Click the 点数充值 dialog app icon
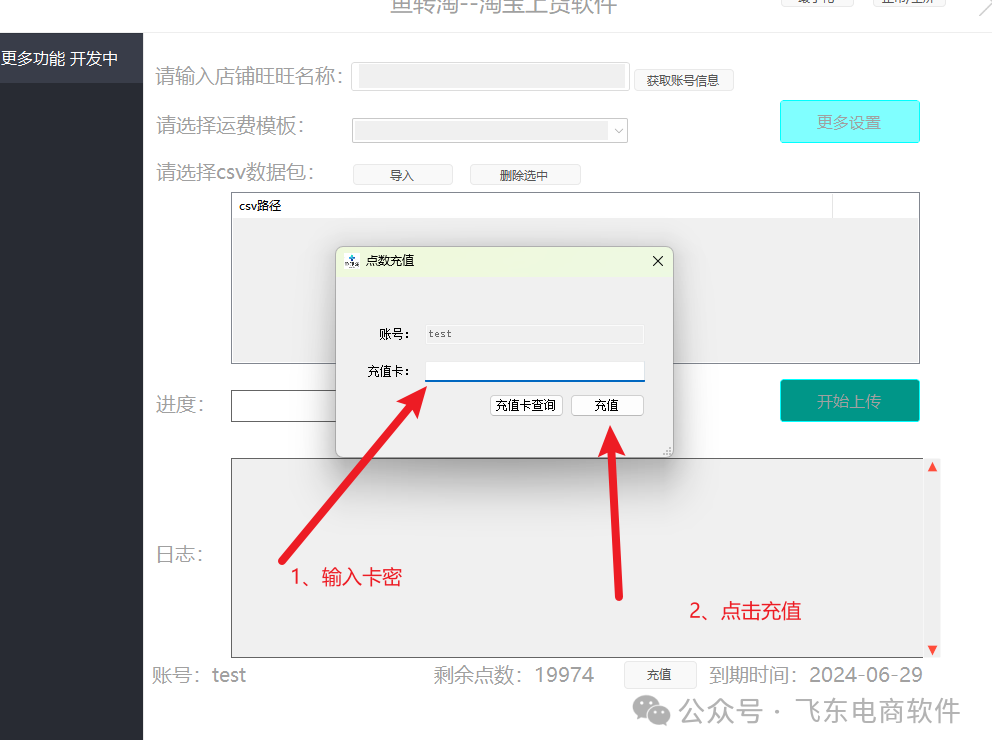This screenshot has width=992, height=751. tap(352, 261)
